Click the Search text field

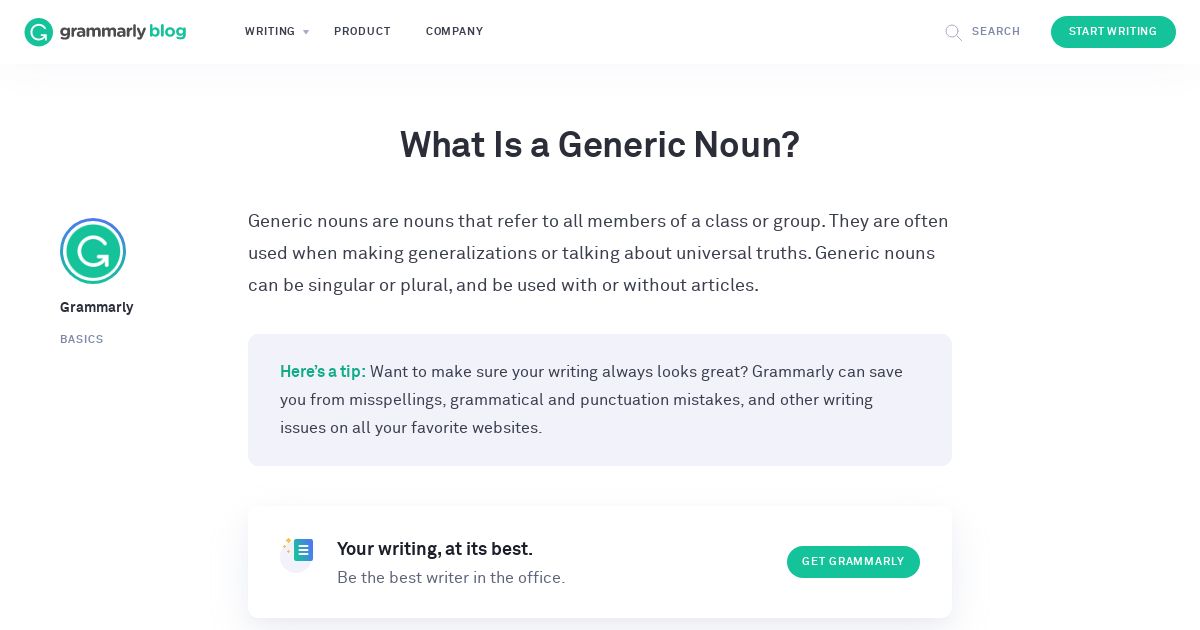[996, 32]
